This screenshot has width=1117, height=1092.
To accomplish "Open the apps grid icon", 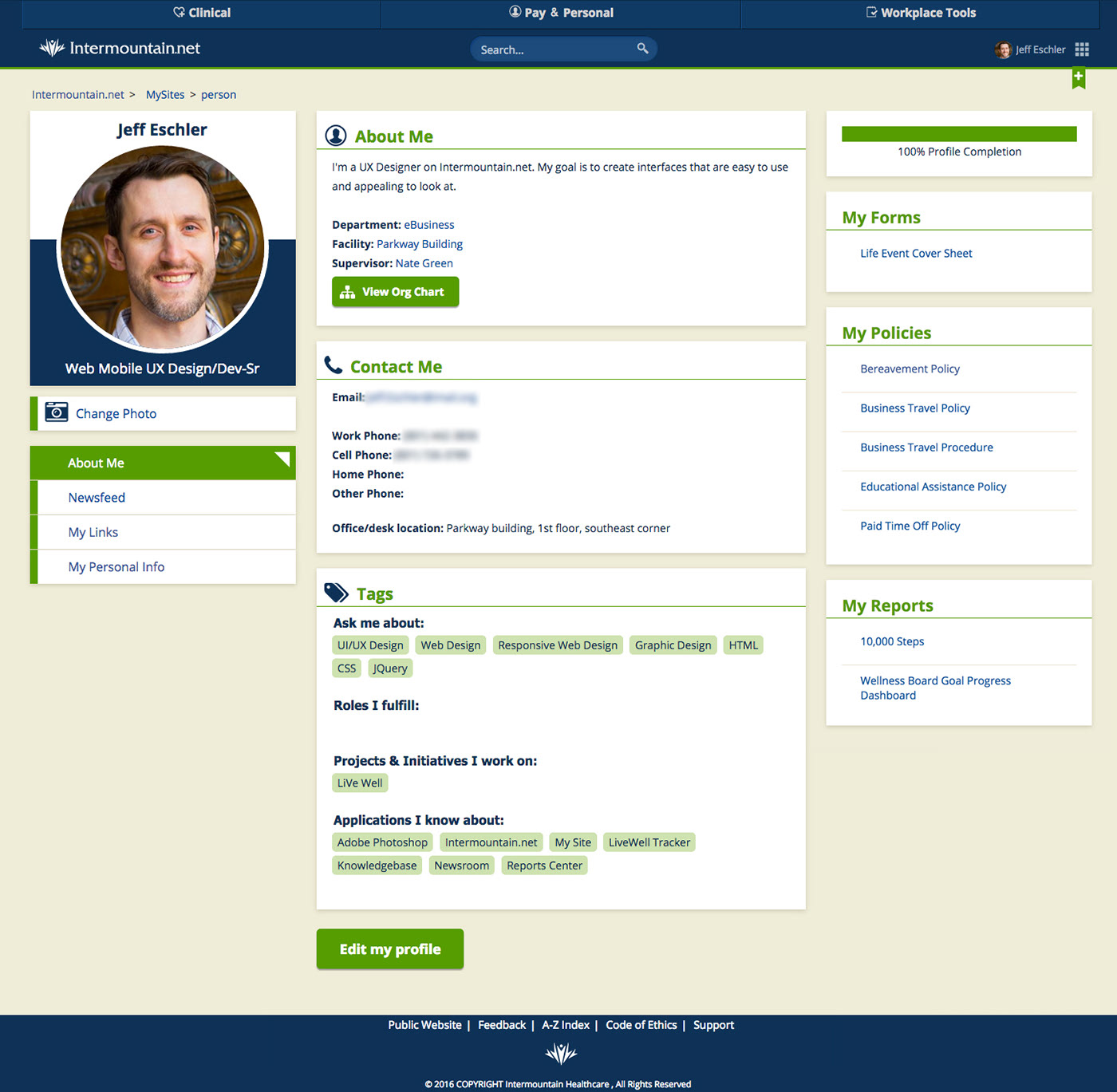I will (1082, 49).
